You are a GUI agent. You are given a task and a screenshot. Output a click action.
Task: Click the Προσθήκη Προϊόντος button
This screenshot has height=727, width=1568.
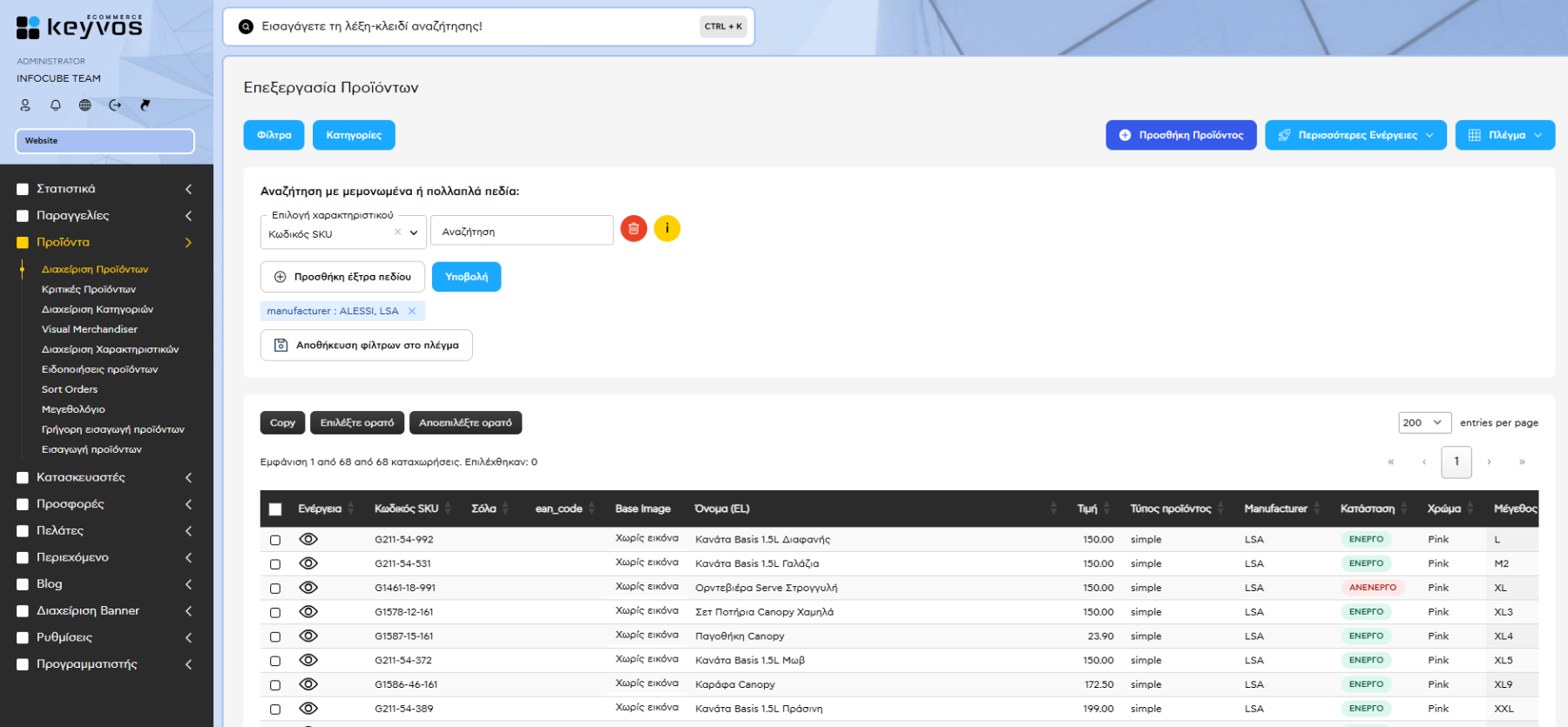pyautogui.click(x=1180, y=135)
